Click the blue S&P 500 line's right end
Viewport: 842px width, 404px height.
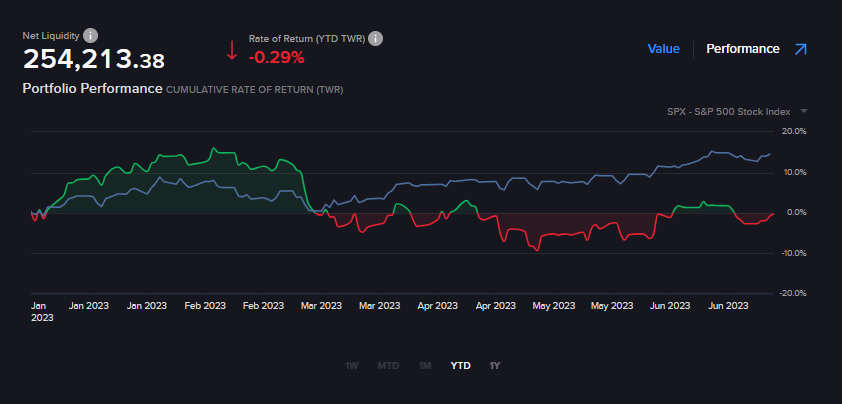[x=770, y=154]
